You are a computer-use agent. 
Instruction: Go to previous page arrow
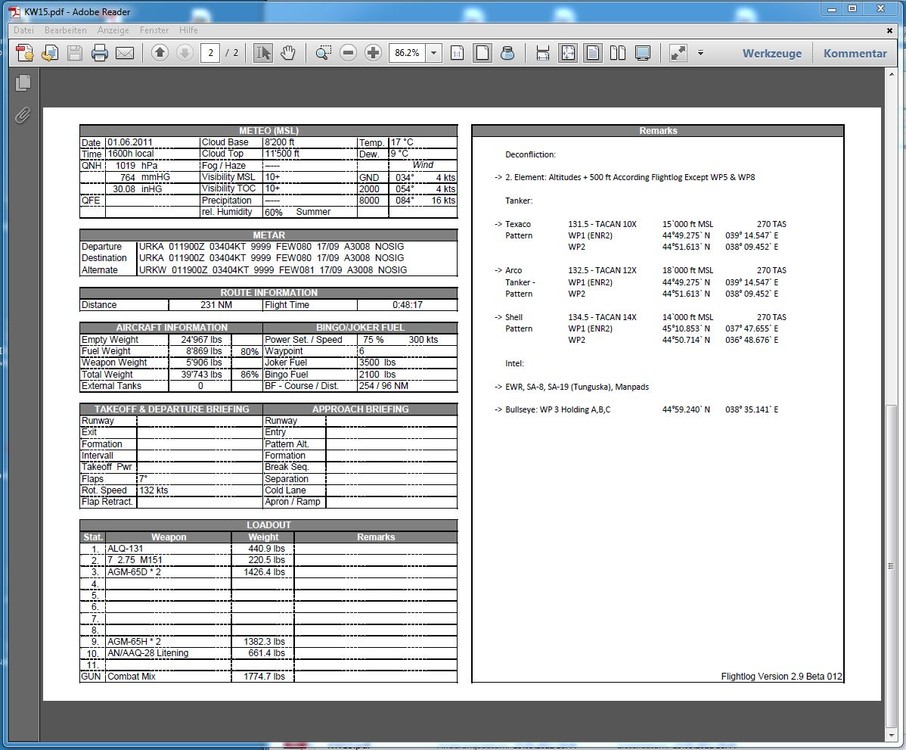pos(160,53)
